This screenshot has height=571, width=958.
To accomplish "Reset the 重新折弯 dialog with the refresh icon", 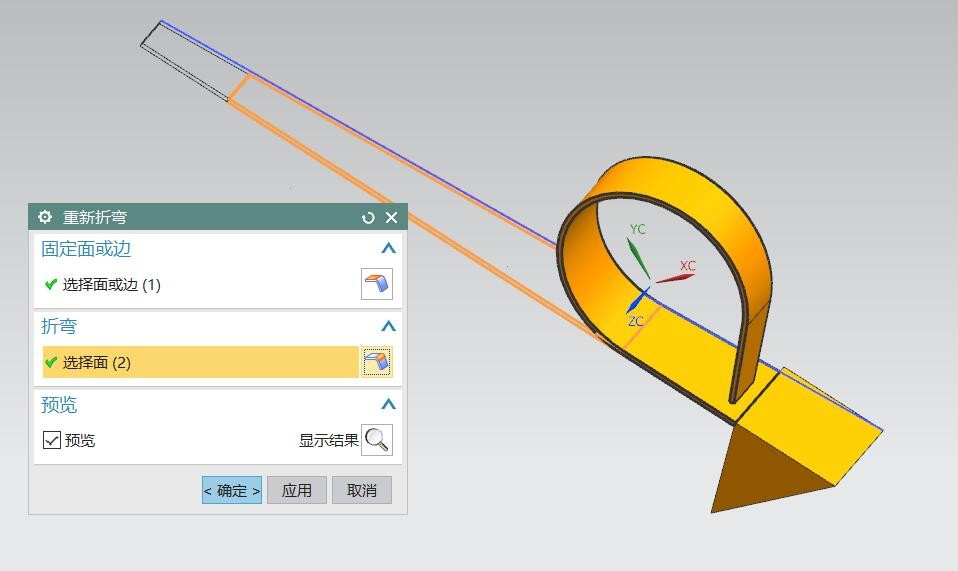I will tap(368, 217).
